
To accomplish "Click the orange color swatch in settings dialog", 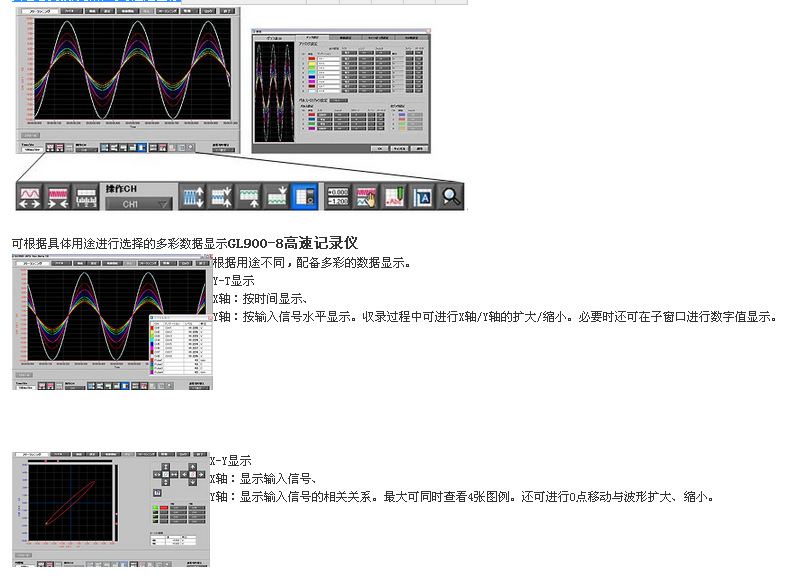I will pos(402,128).
